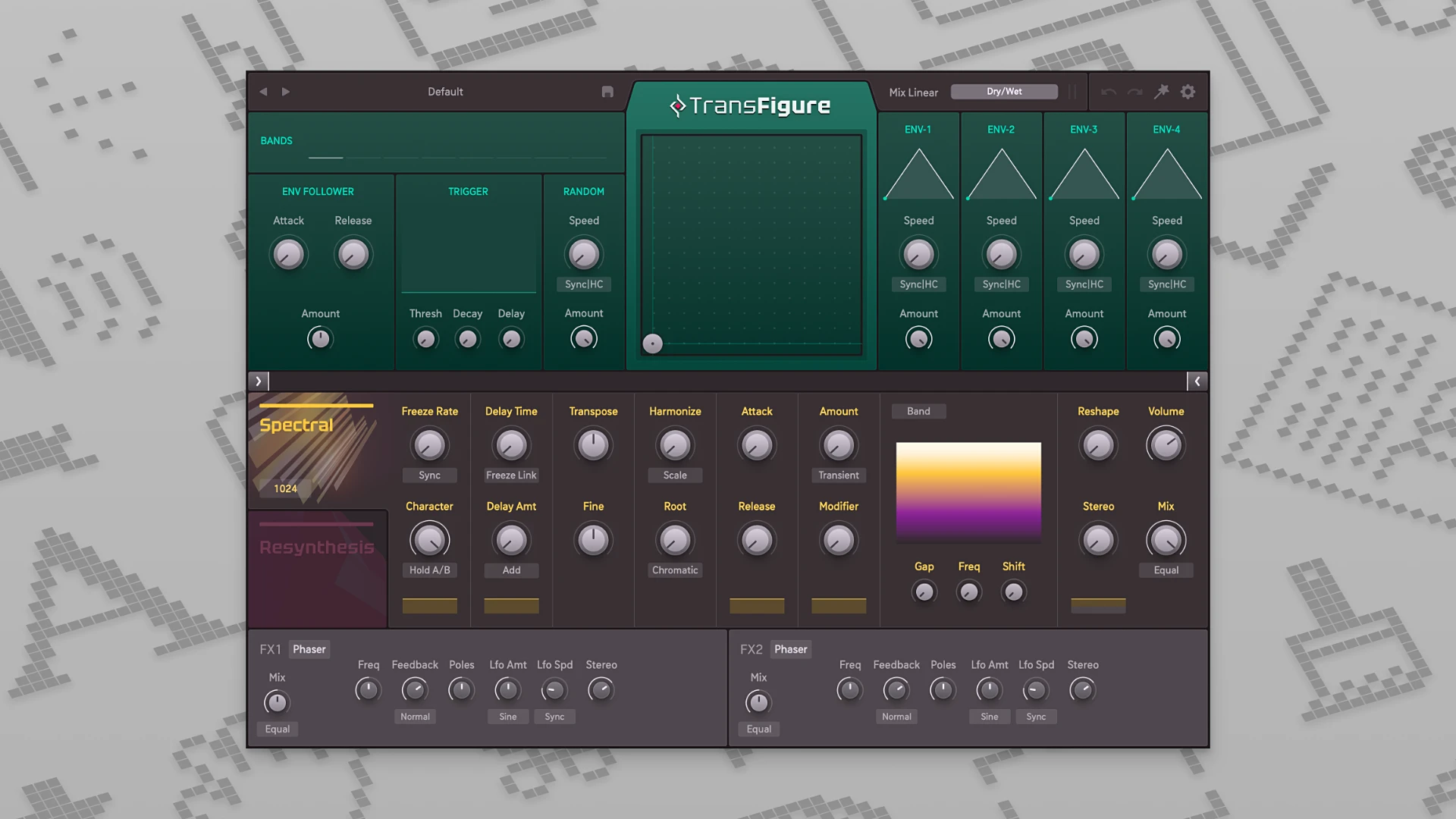Viewport: 1456px width, 819px height.
Task: Click the magic wand randomize icon
Action: (x=1161, y=92)
